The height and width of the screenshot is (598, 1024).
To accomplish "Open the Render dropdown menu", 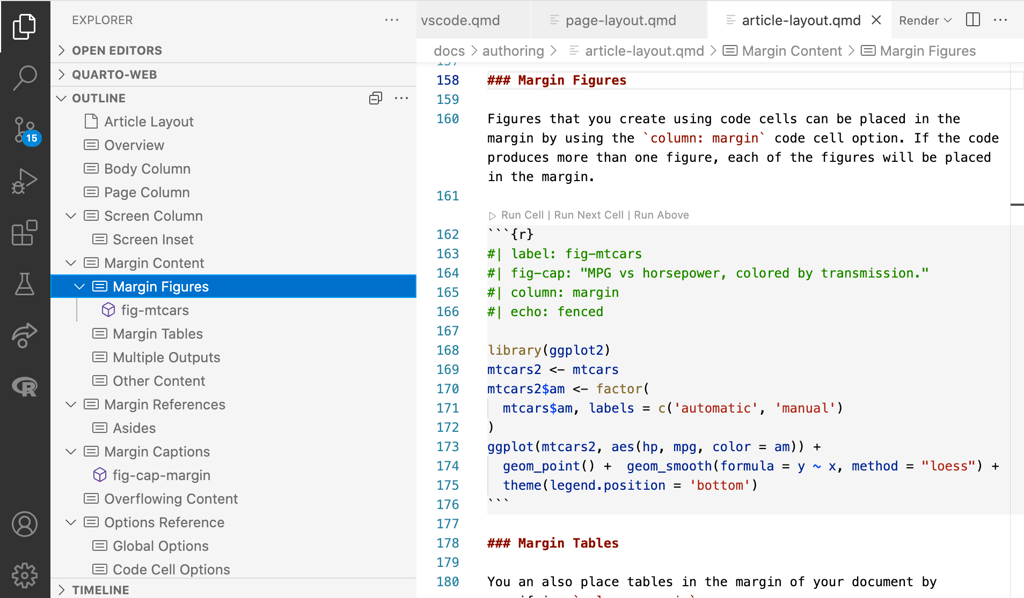I will [x=946, y=20].
